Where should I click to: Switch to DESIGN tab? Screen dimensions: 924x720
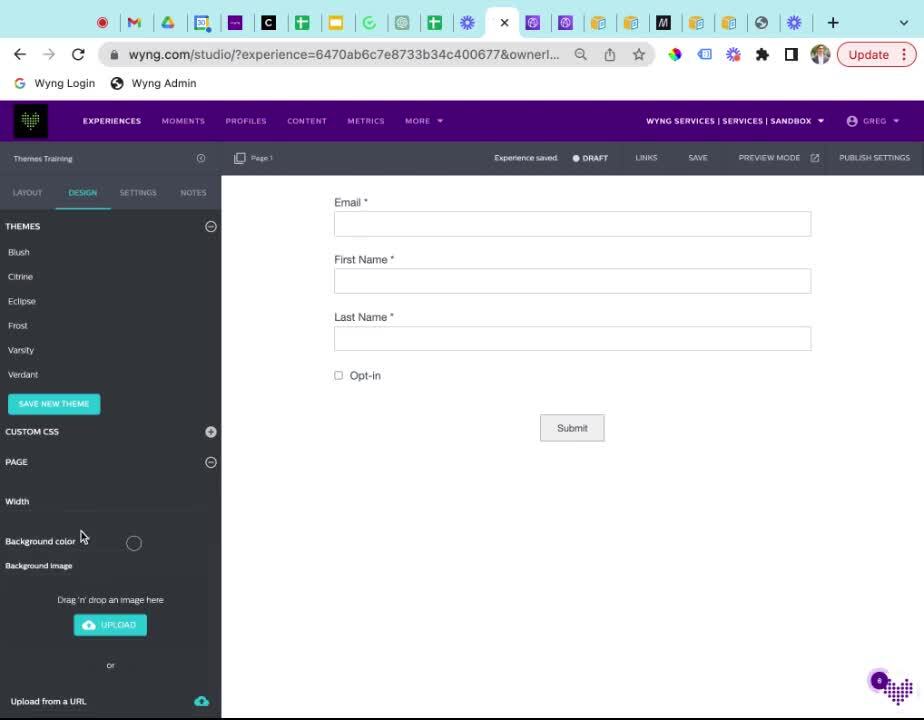[x=82, y=193]
